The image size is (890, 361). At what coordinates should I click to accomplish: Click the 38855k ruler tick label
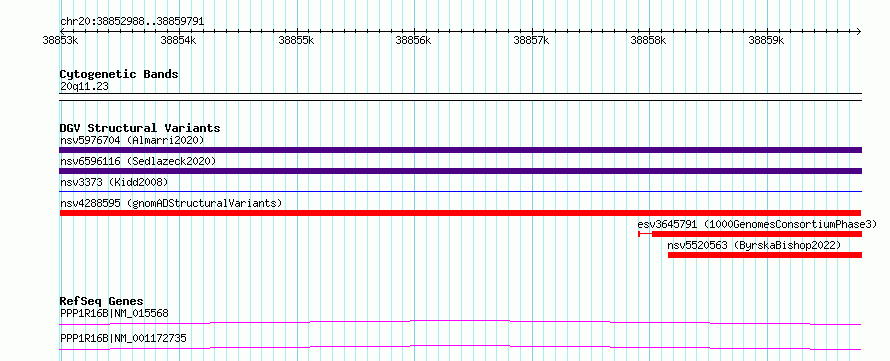(296, 40)
